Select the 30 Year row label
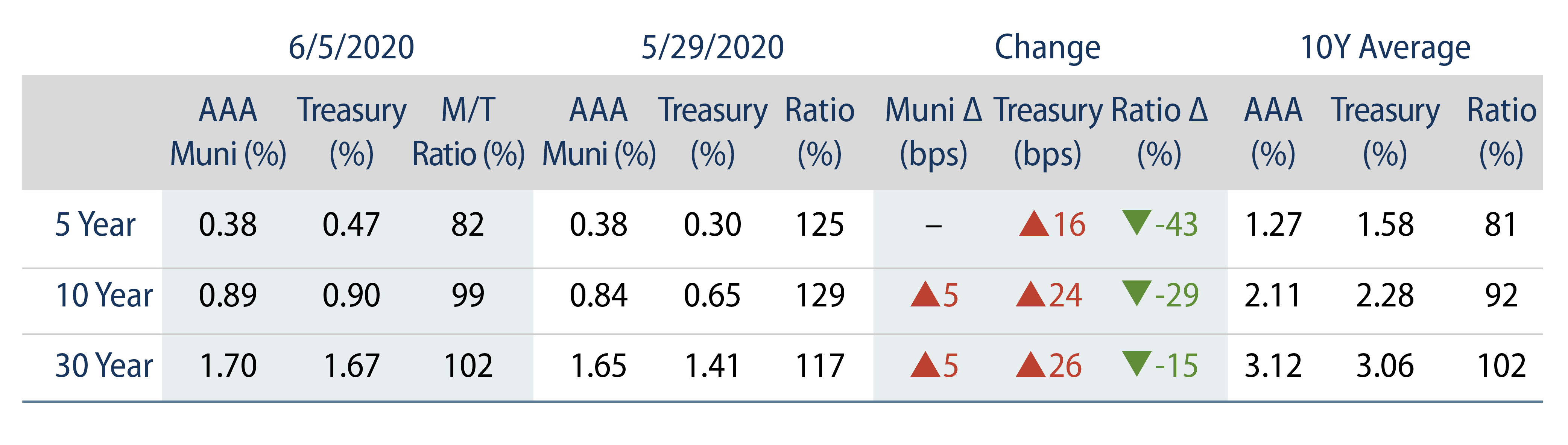The image size is (1568, 445). (x=104, y=366)
